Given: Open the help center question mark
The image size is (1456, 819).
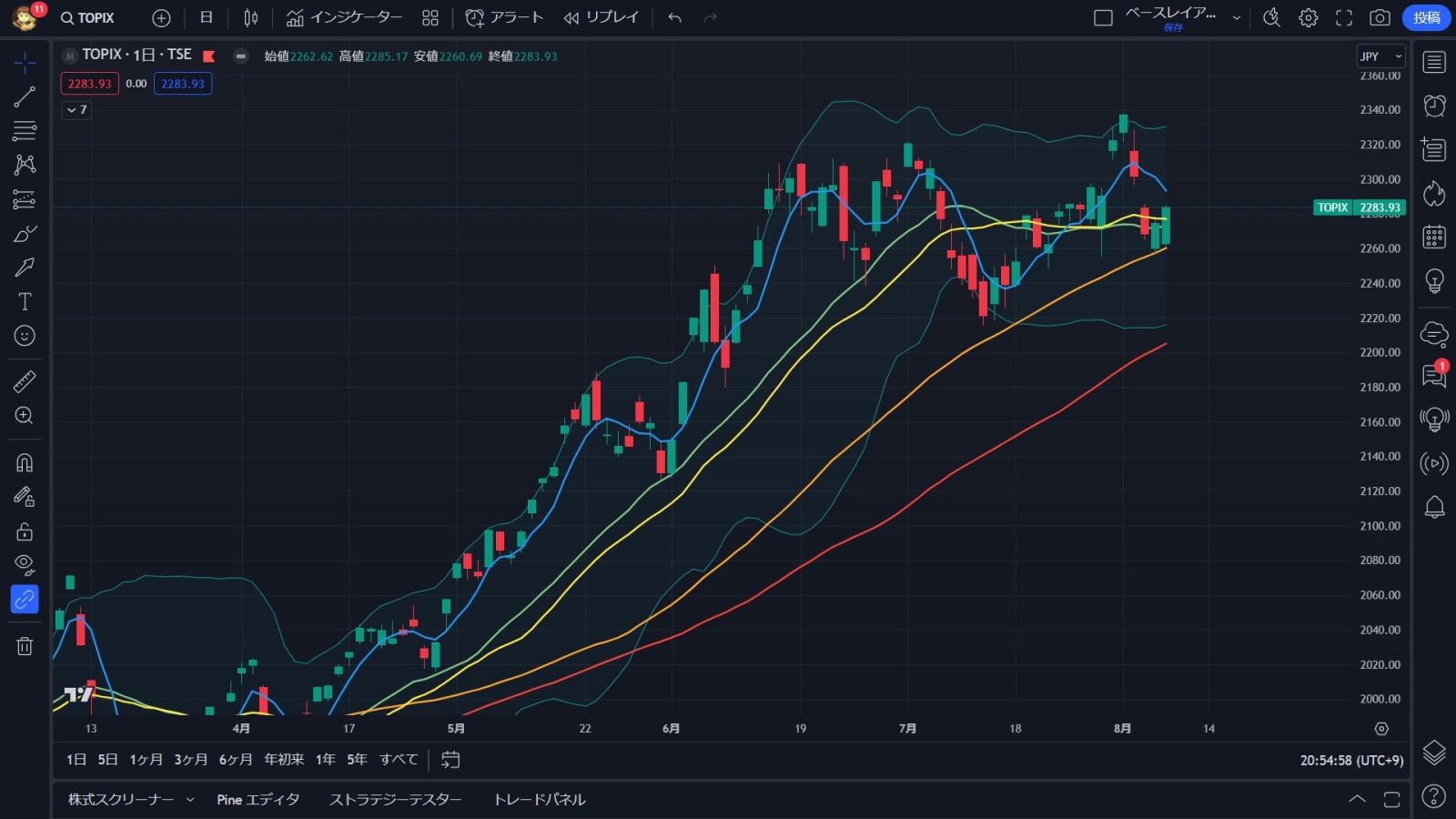Looking at the screenshot, I should click(1434, 797).
